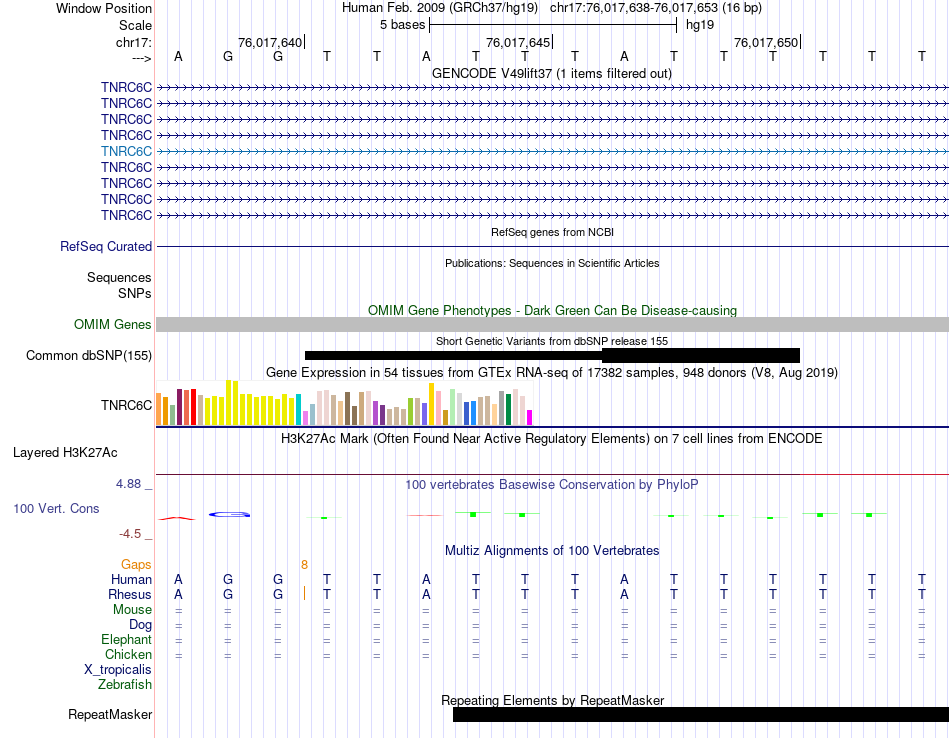Click the orange Gaps label
Image resolution: width=950 pixels, height=738 pixels.
coord(136,565)
